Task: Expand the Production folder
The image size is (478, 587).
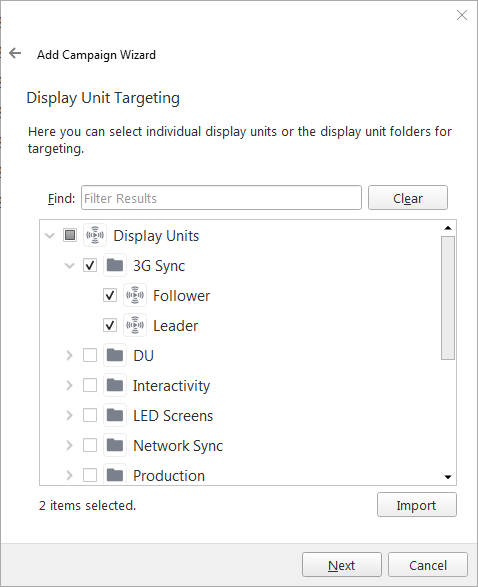Action: 69,475
